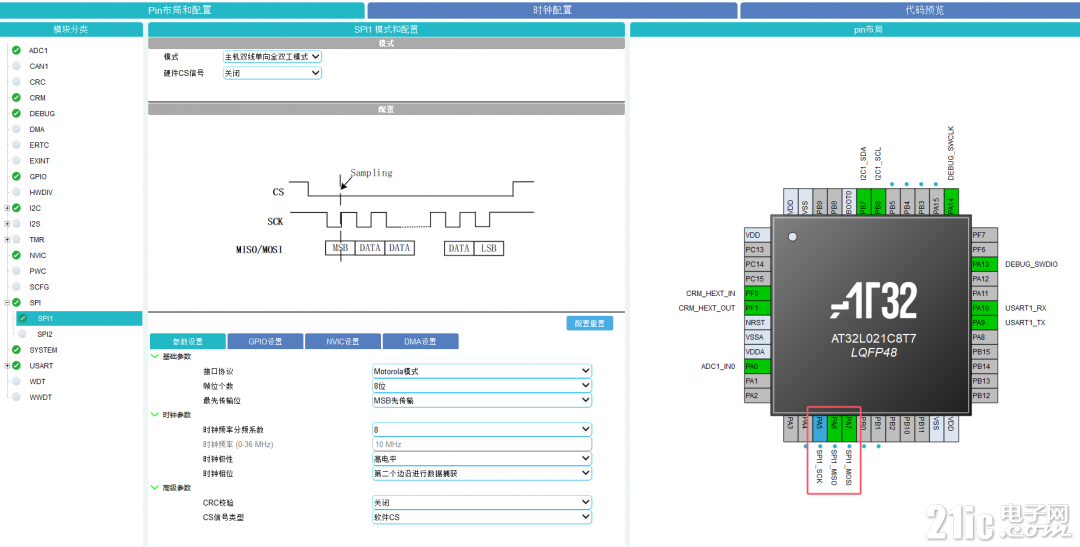The width and height of the screenshot is (1080, 547).
Task: Select the GPIO设置 tab
Action: click(x=266, y=342)
